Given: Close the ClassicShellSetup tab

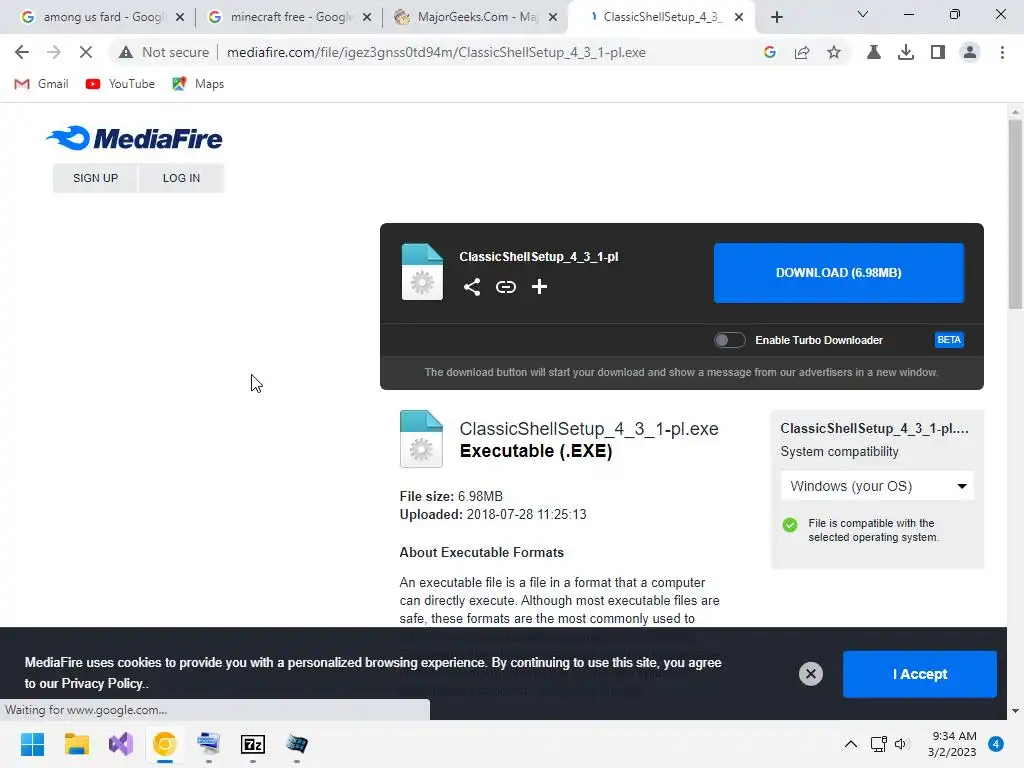Looking at the screenshot, I should 739,17.
